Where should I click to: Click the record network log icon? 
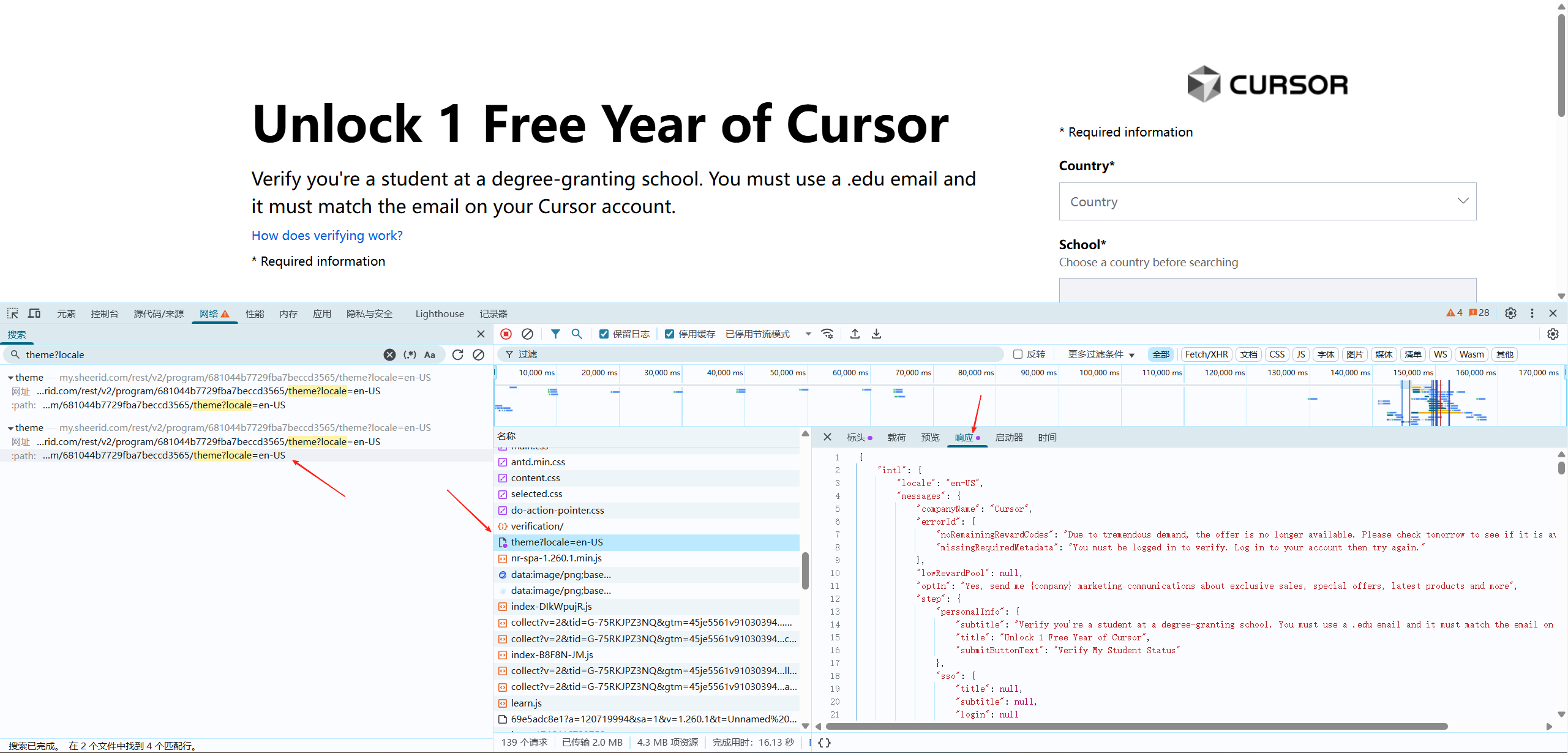pyautogui.click(x=506, y=334)
